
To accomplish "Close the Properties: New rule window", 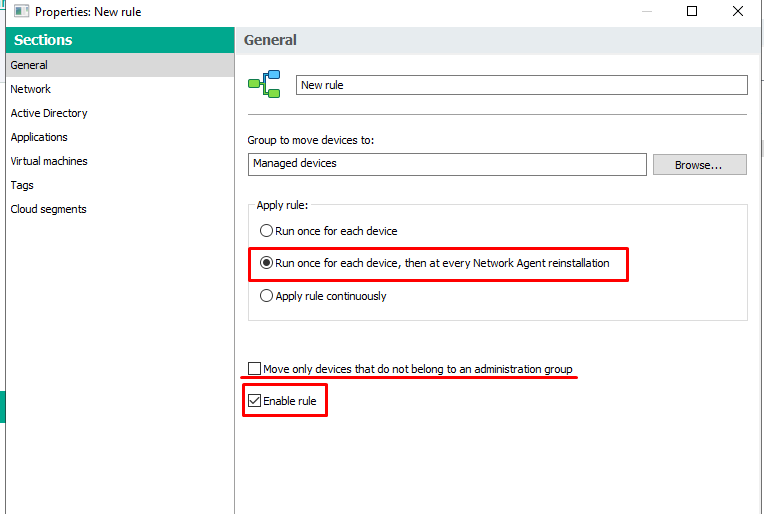I will tap(738, 11).
